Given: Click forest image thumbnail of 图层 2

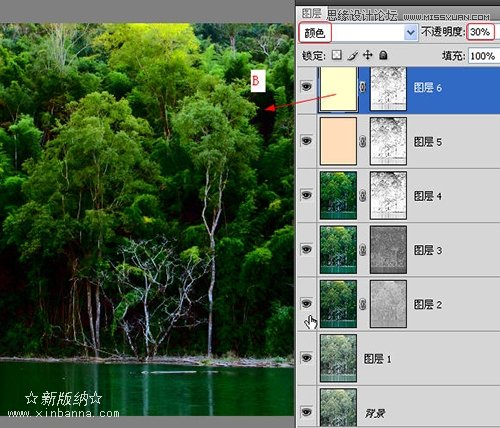Looking at the screenshot, I should point(338,304).
